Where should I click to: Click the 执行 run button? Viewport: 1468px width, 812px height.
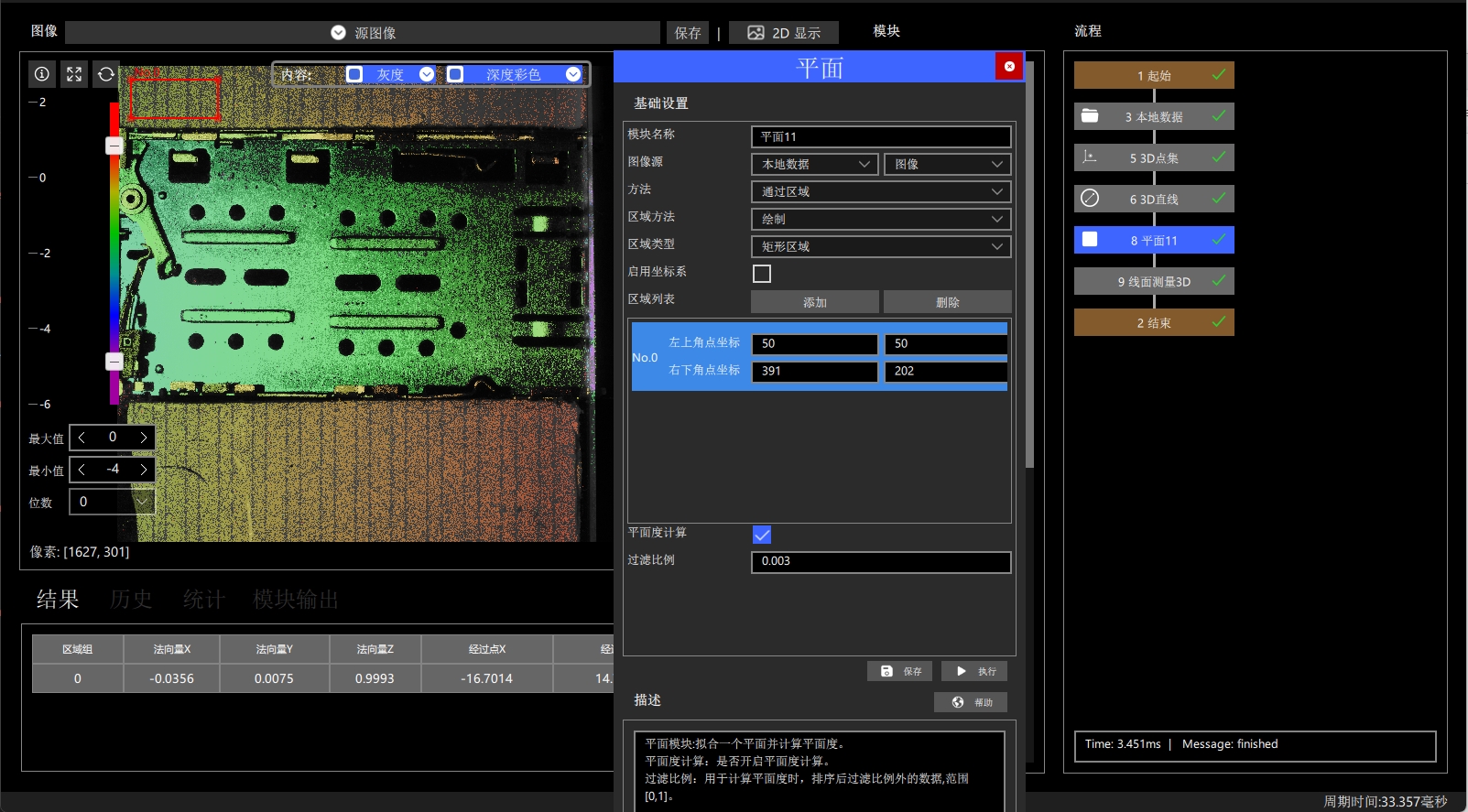974,671
